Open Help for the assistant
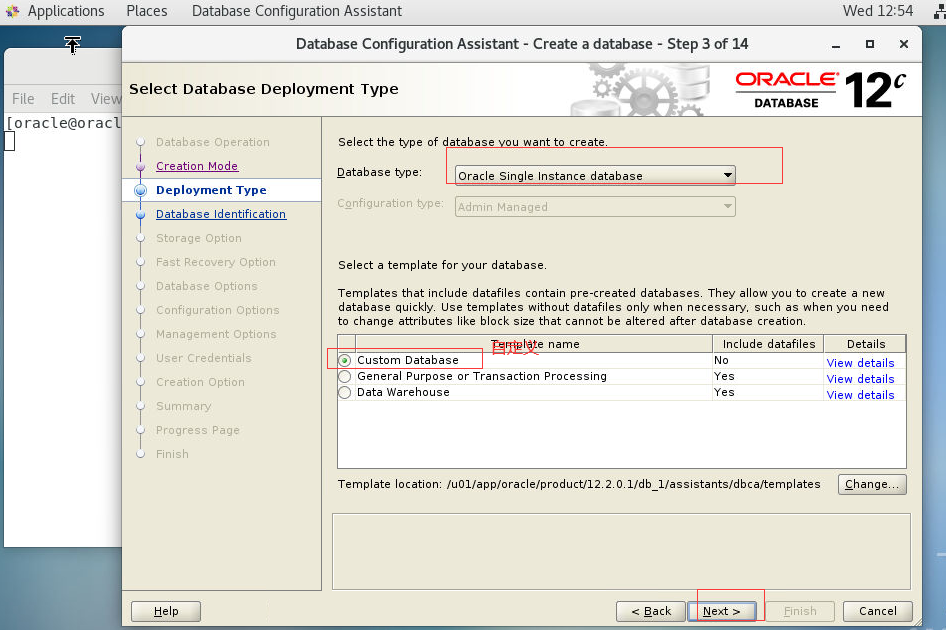This screenshot has width=946, height=630. coord(166,611)
